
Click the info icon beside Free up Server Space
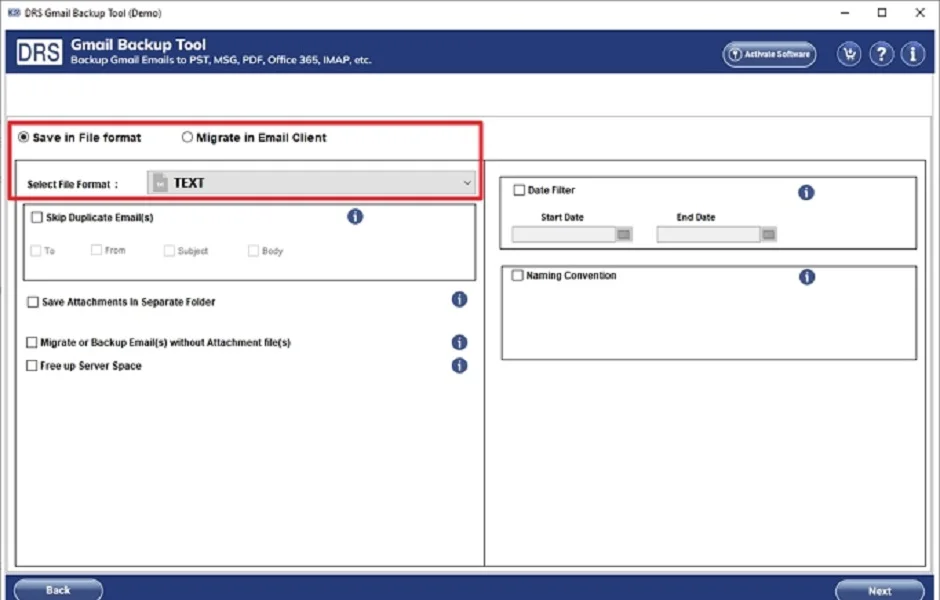(x=459, y=365)
